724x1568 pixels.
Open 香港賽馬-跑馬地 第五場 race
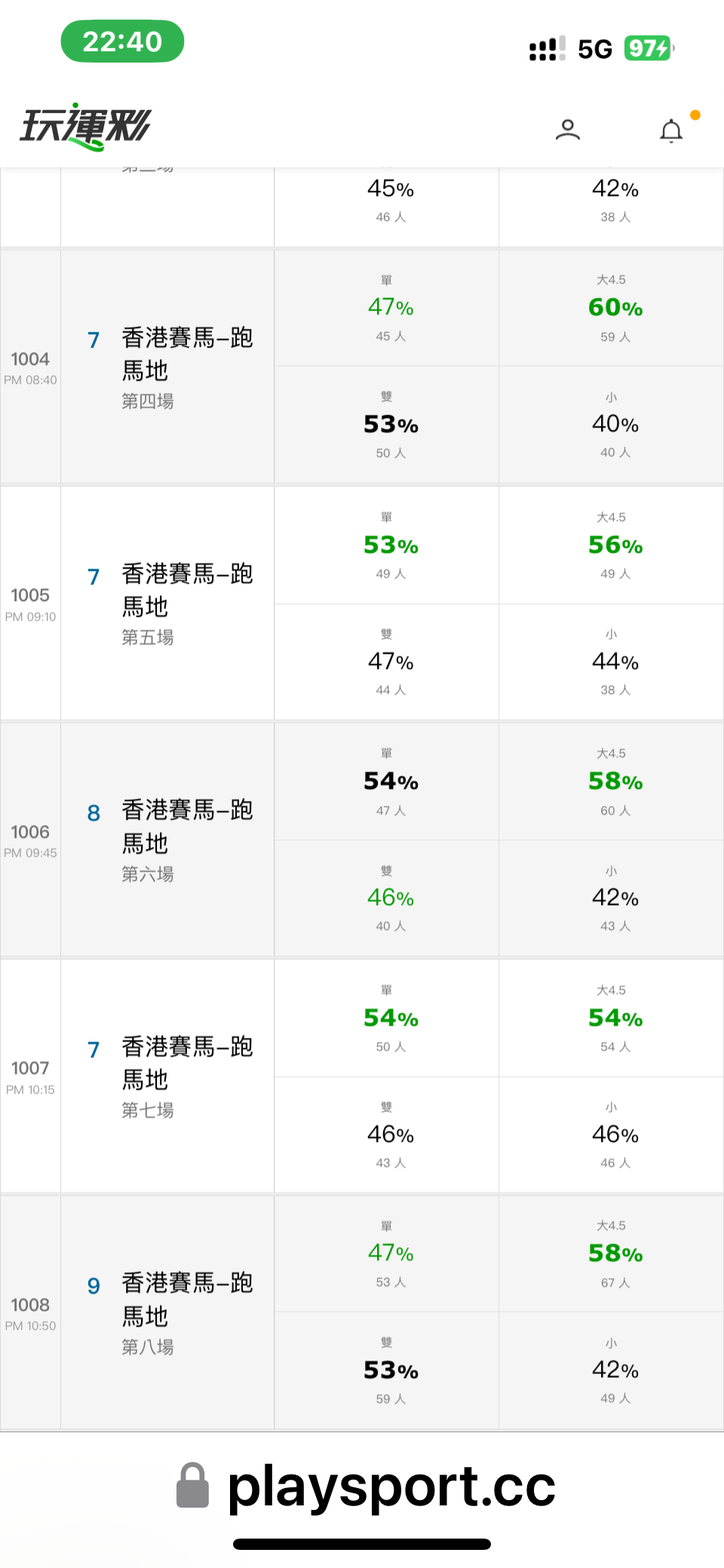[186, 603]
